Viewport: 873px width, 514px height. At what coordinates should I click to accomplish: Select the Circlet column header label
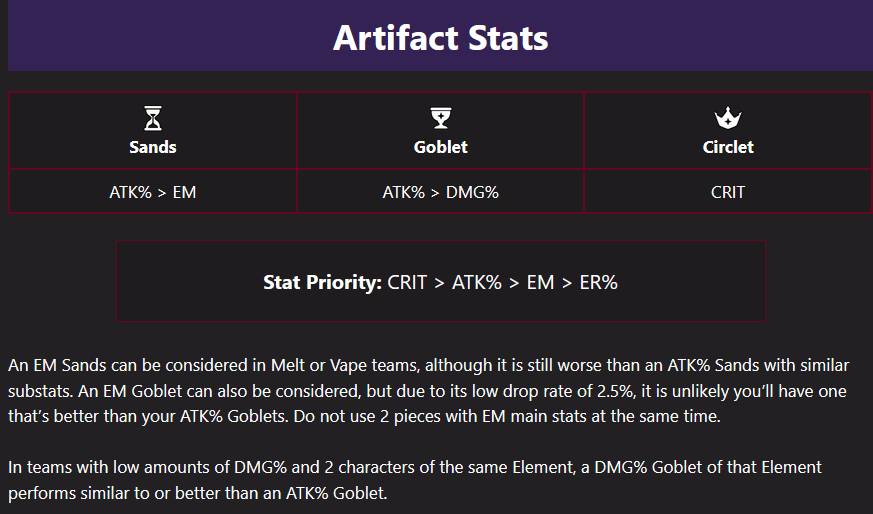728,147
